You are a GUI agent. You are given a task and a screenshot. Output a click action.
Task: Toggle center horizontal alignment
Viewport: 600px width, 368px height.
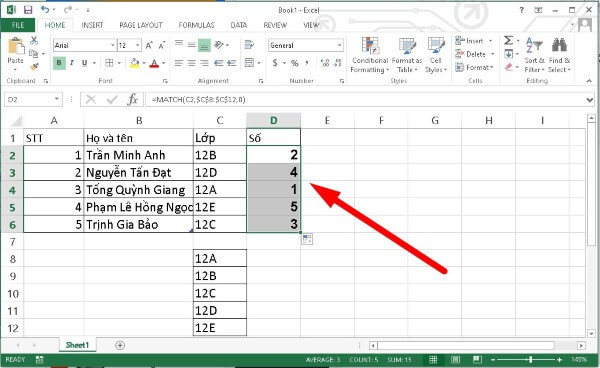click(192, 63)
